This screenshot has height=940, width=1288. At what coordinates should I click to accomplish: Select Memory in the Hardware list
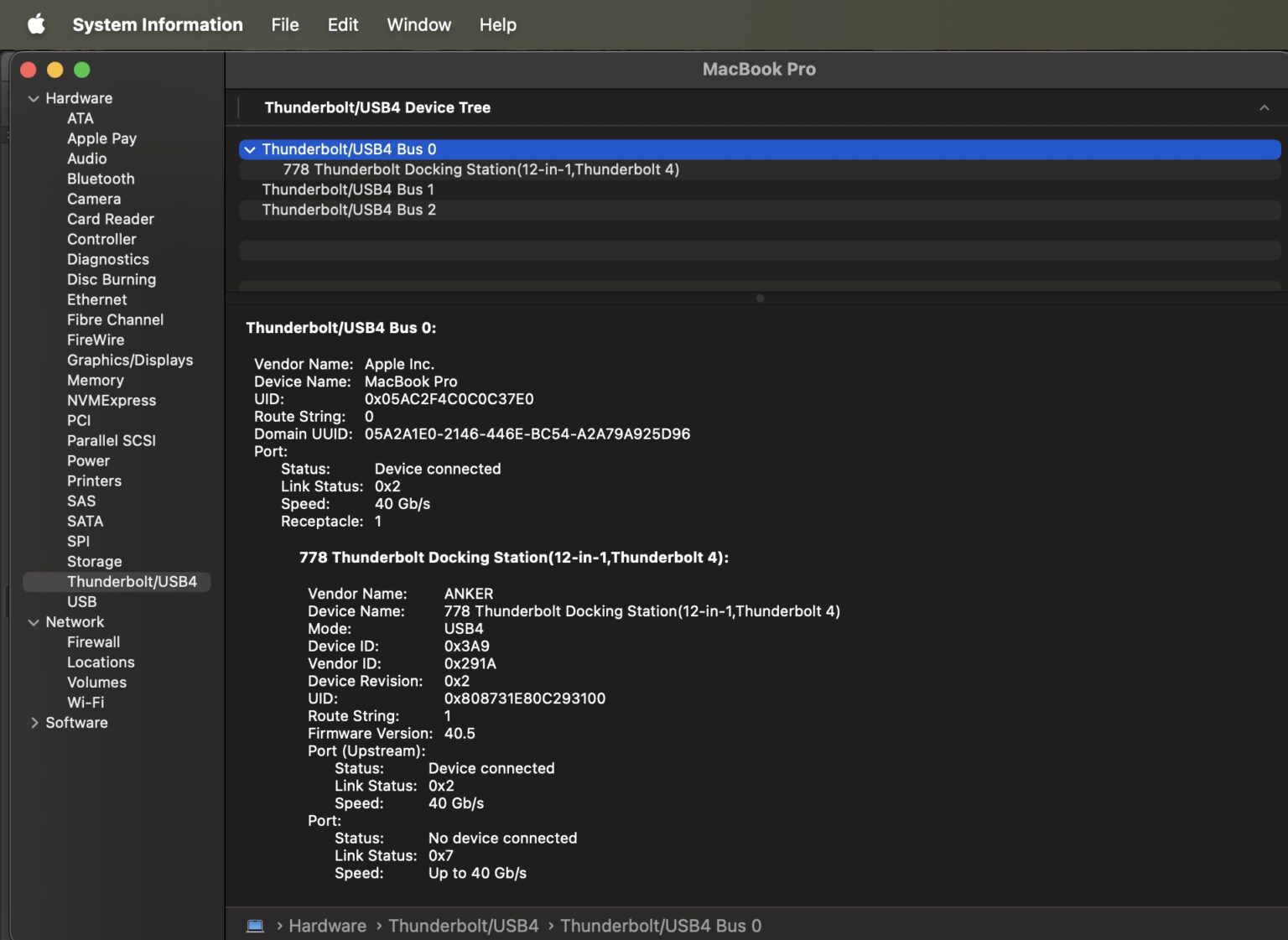(95, 380)
